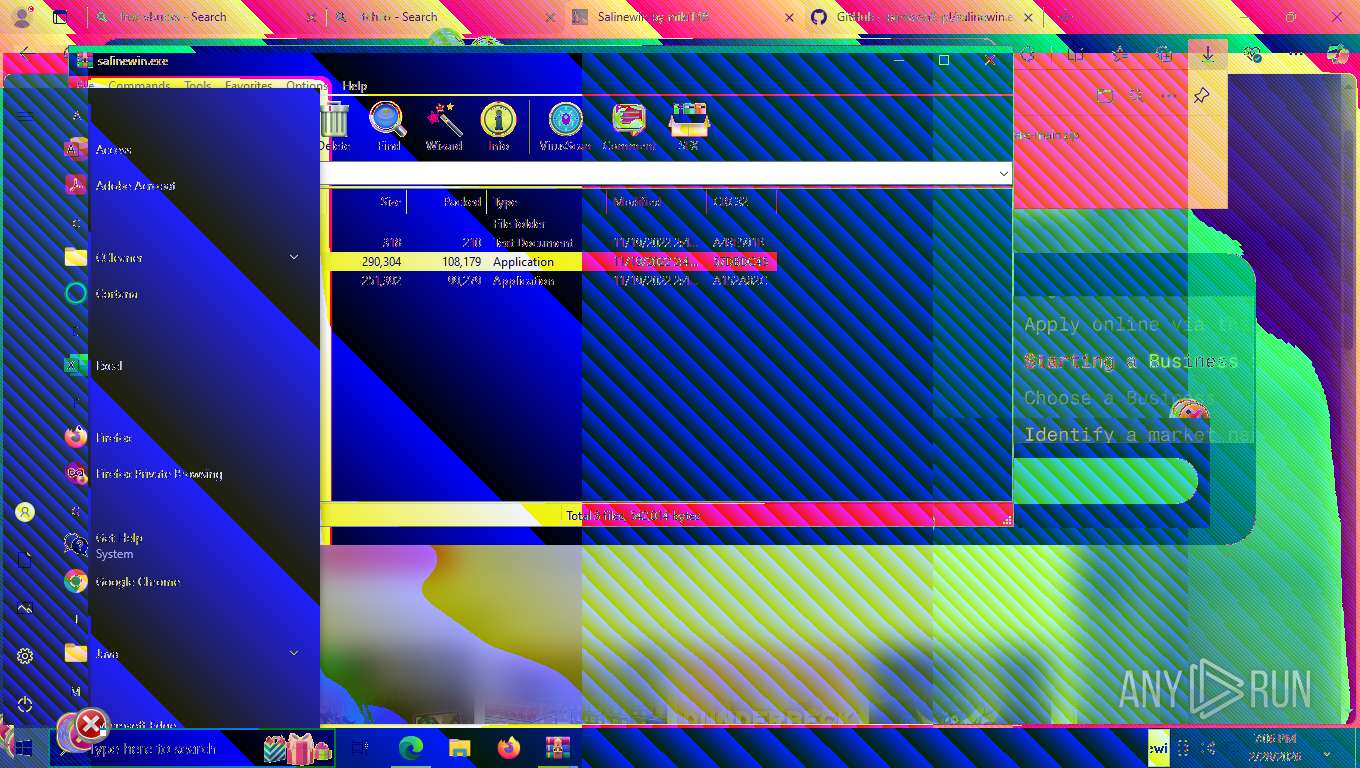Screen dimensions: 1360x768
Task: Click the Windows Start button
Action: point(24,747)
